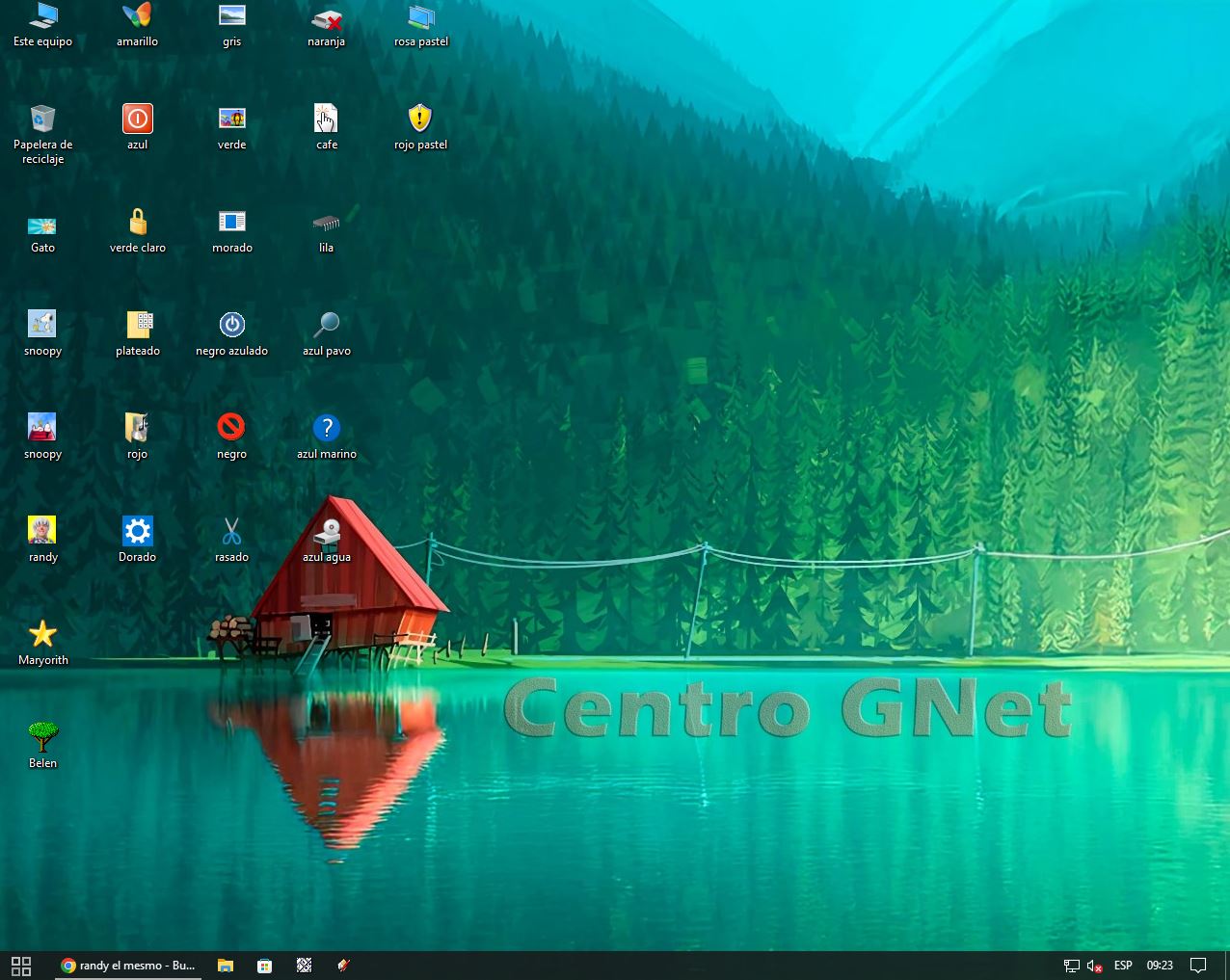Select the 'verde claro' padlock icon
Screen dimensions: 1230x980
(x=138, y=223)
